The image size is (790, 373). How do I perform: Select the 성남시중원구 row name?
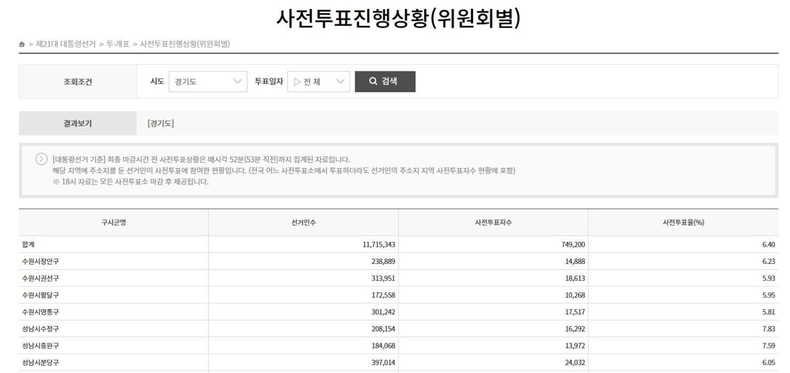pos(40,346)
